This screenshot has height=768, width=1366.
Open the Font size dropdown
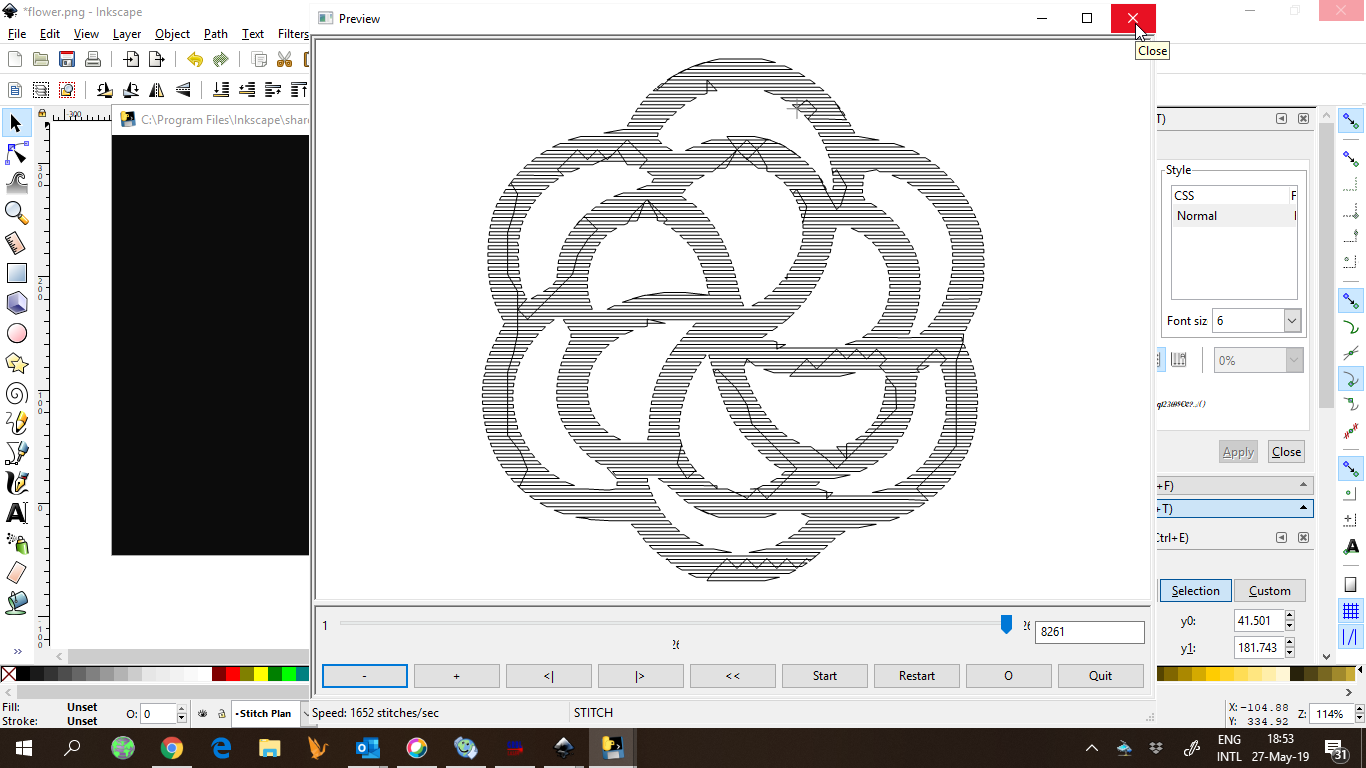coord(1292,321)
